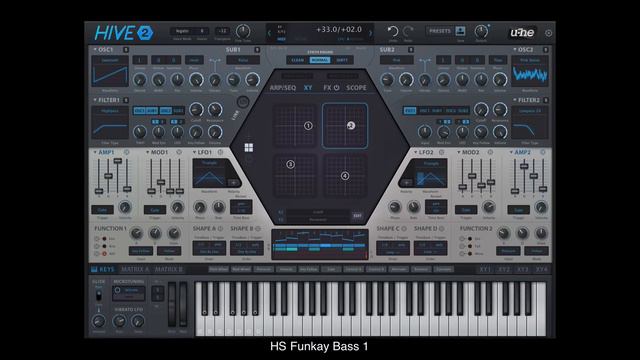The width and height of the screenshot is (640, 360).
Task: Select the NORMAL synth engine
Action: click(x=320, y=60)
